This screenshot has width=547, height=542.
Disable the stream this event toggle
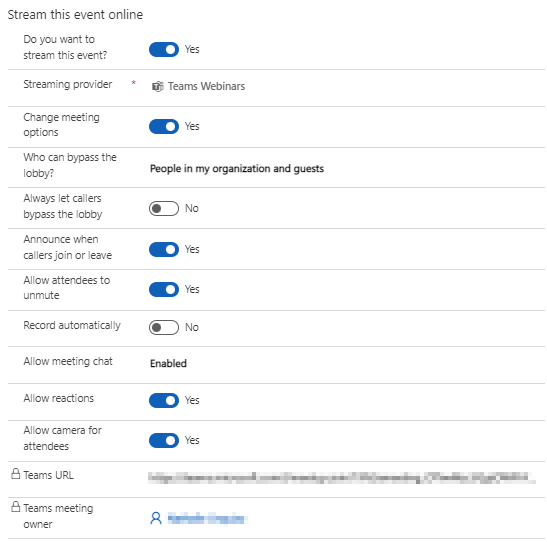(x=164, y=50)
